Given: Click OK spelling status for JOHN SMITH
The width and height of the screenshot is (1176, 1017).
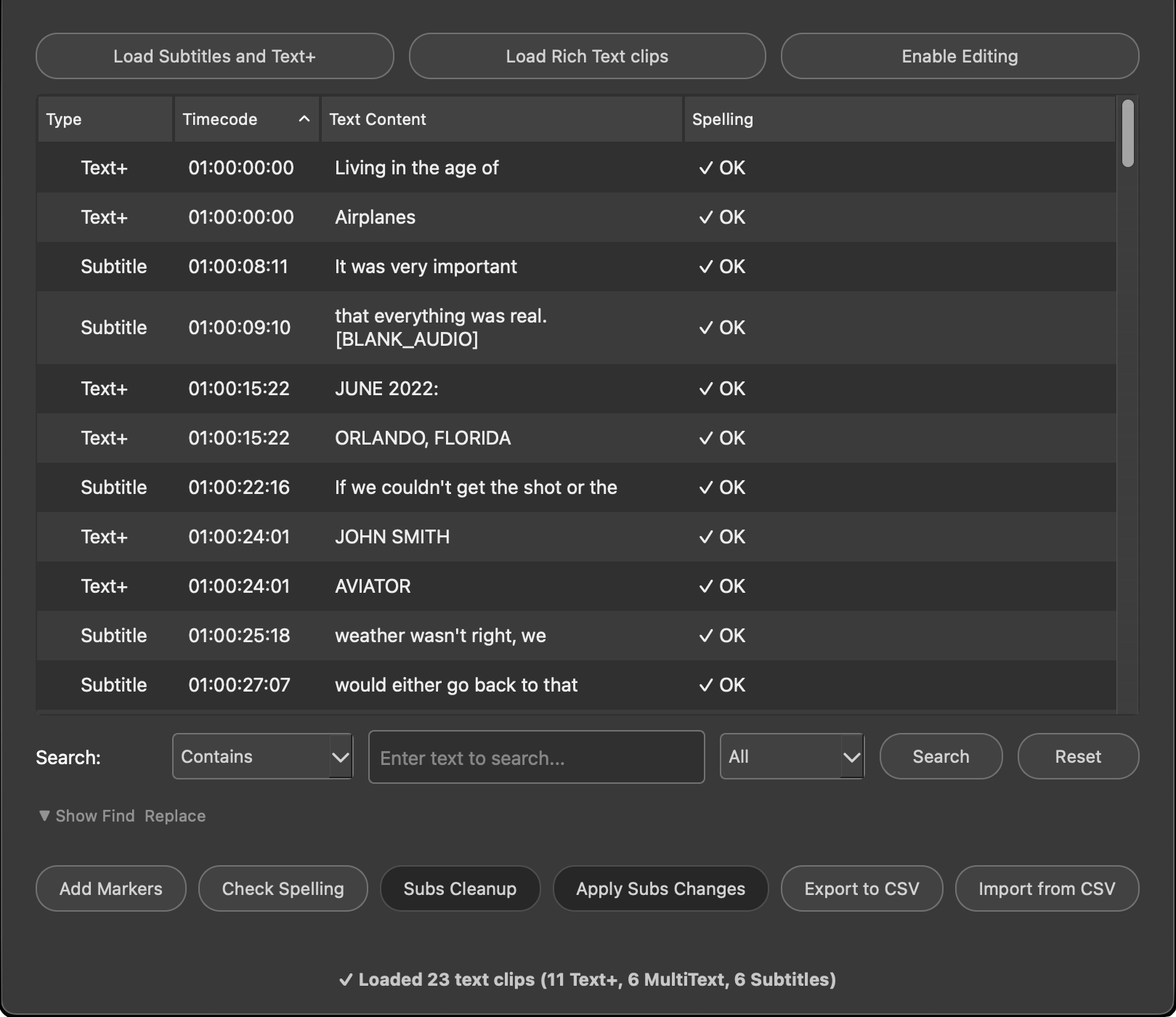Looking at the screenshot, I should pos(722,537).
